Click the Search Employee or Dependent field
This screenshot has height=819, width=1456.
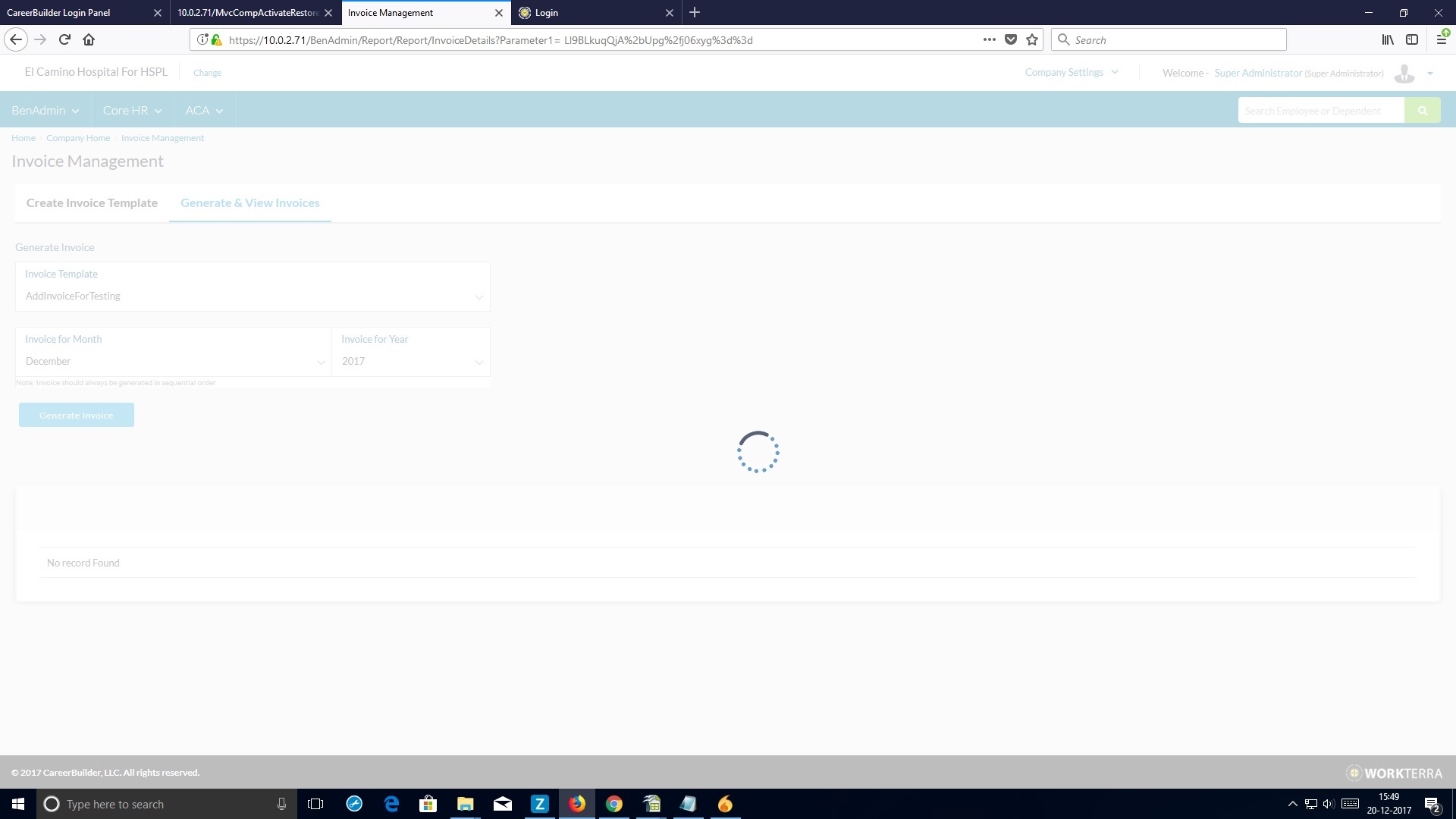tap(1320, 111)
